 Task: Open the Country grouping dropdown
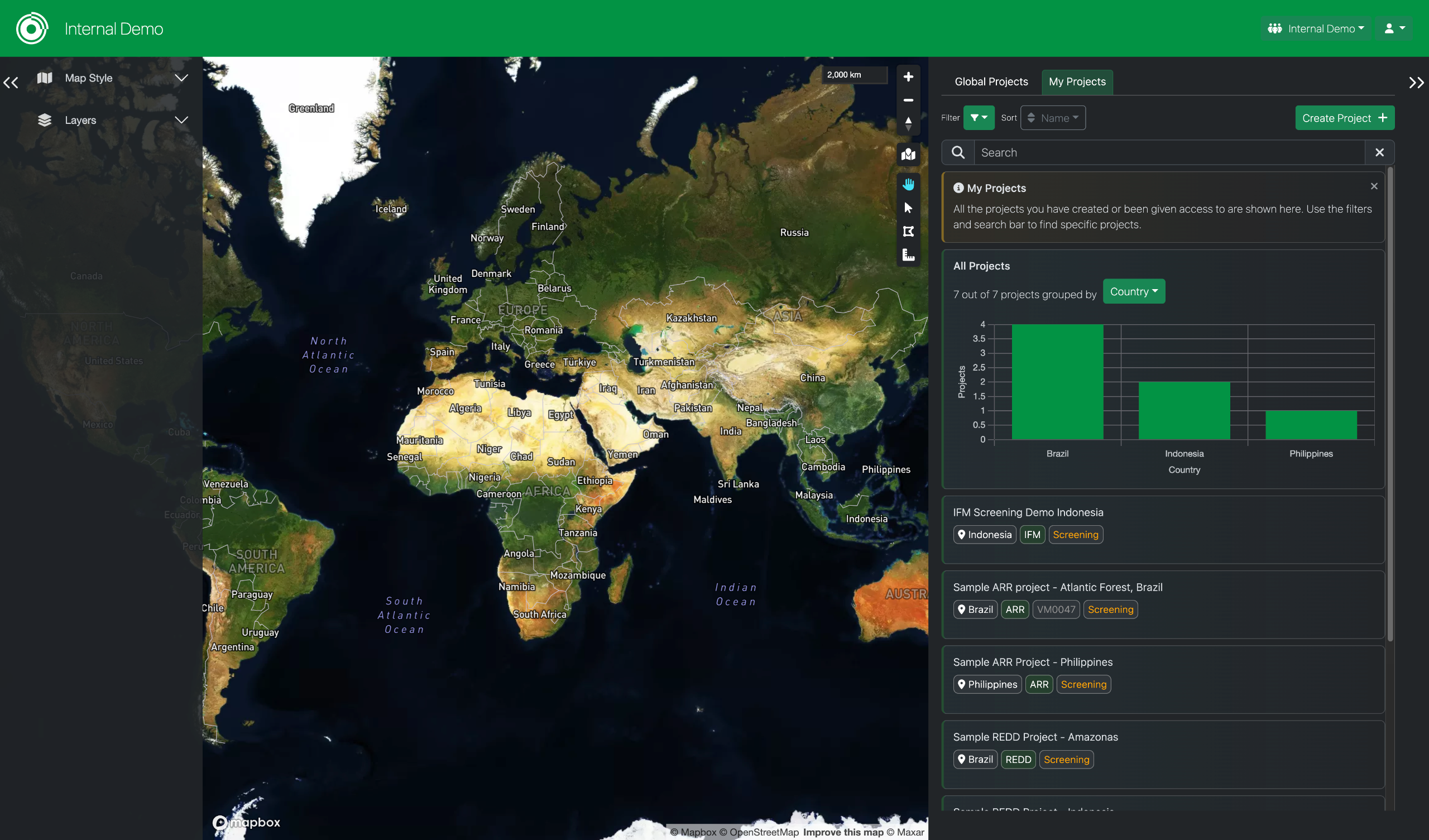coord(1133,291)
